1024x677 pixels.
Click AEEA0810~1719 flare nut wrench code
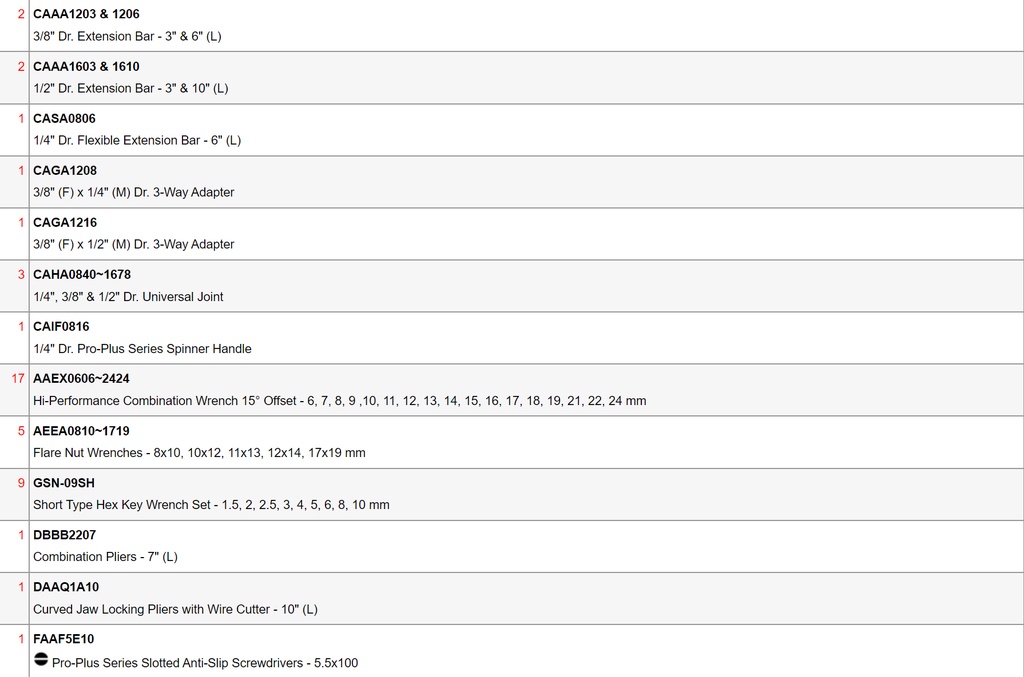(81, 432)
